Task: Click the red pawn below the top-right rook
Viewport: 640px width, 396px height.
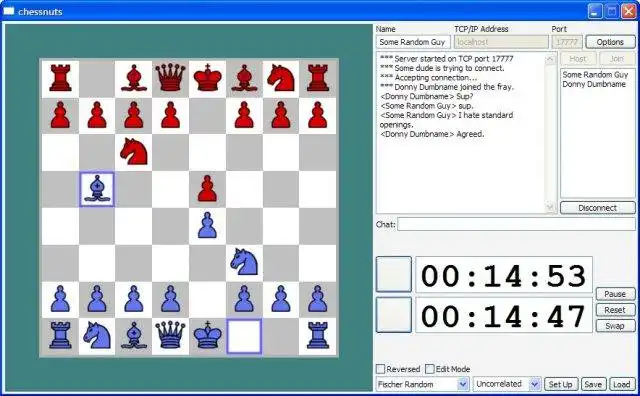Action: [x=318, y=115]
